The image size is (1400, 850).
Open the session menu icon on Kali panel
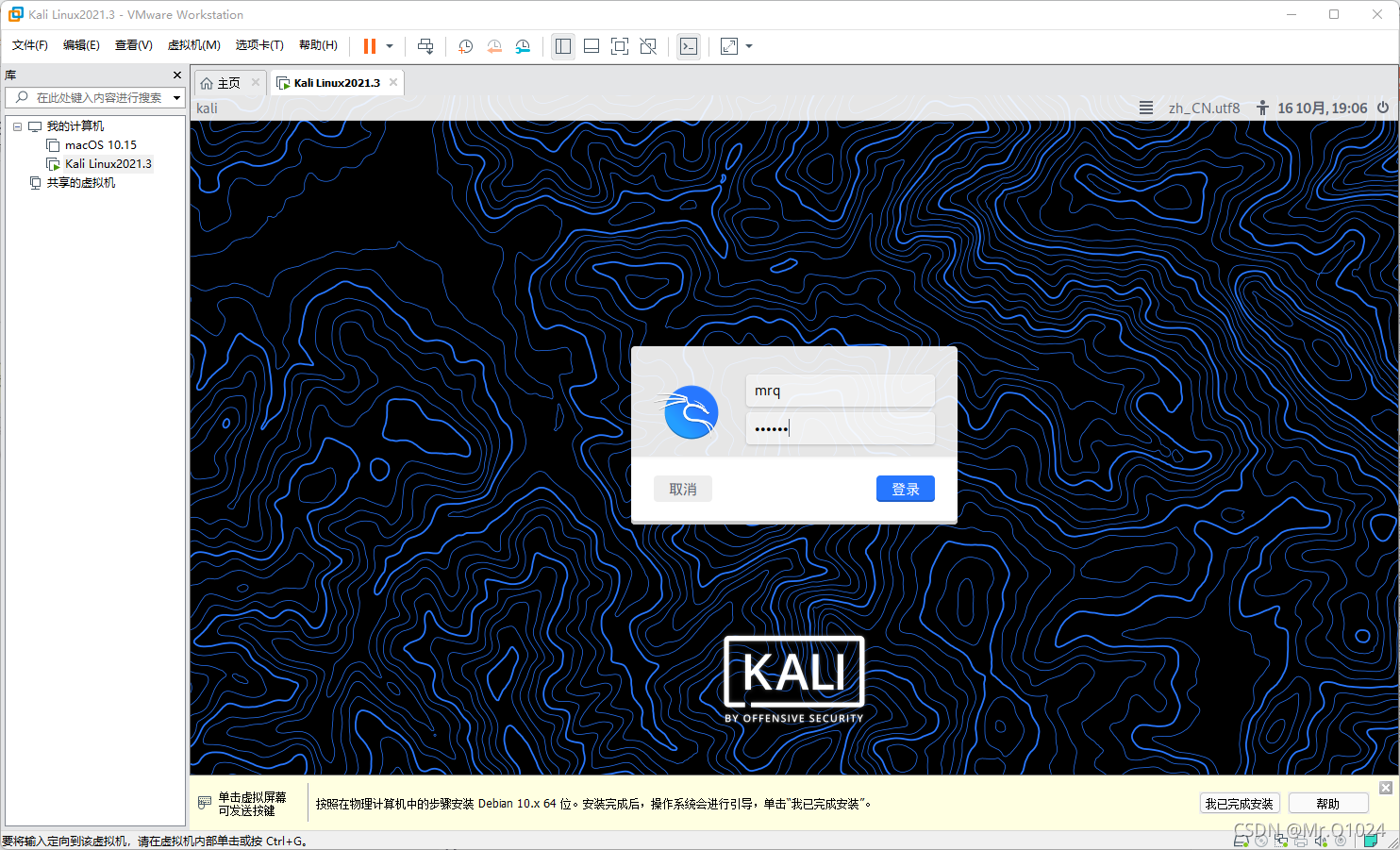[1146, 108]
